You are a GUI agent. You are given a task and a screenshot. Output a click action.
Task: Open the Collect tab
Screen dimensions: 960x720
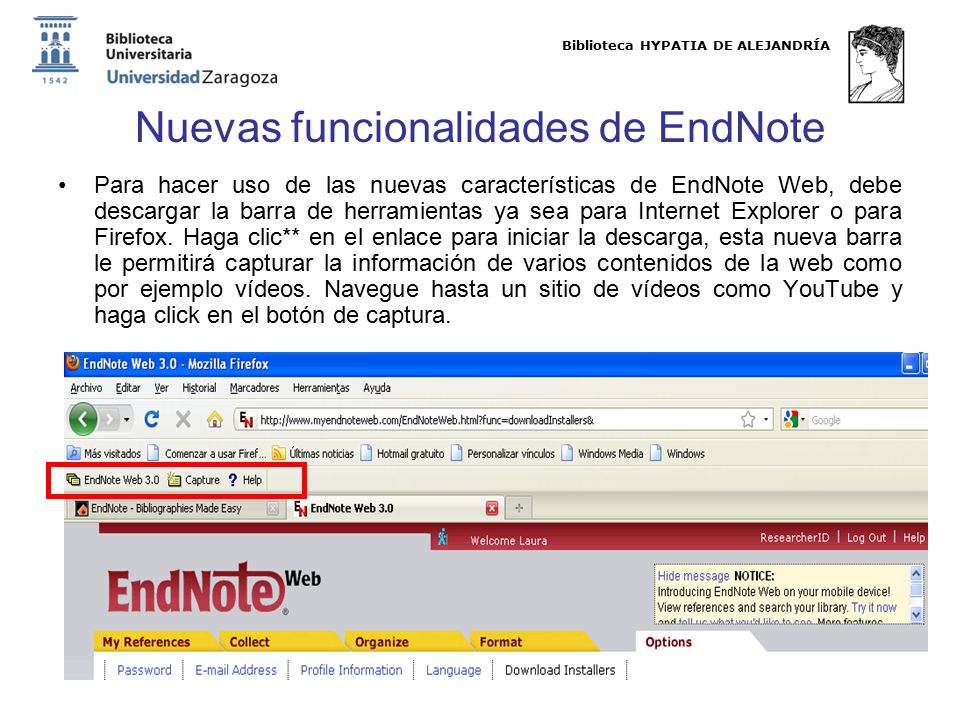(x=249, y=642)
